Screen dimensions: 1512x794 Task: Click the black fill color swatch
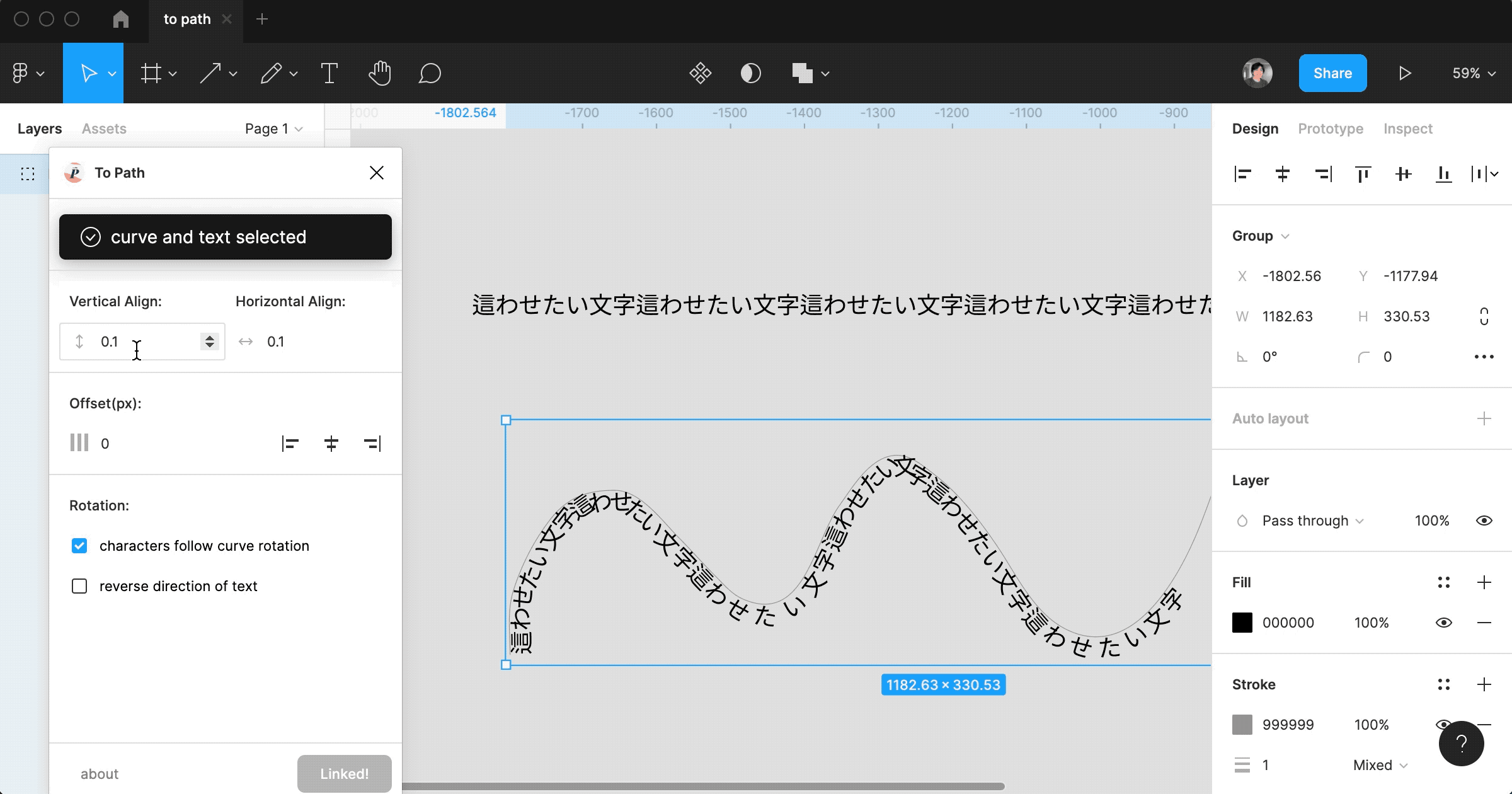point(1242,623)
